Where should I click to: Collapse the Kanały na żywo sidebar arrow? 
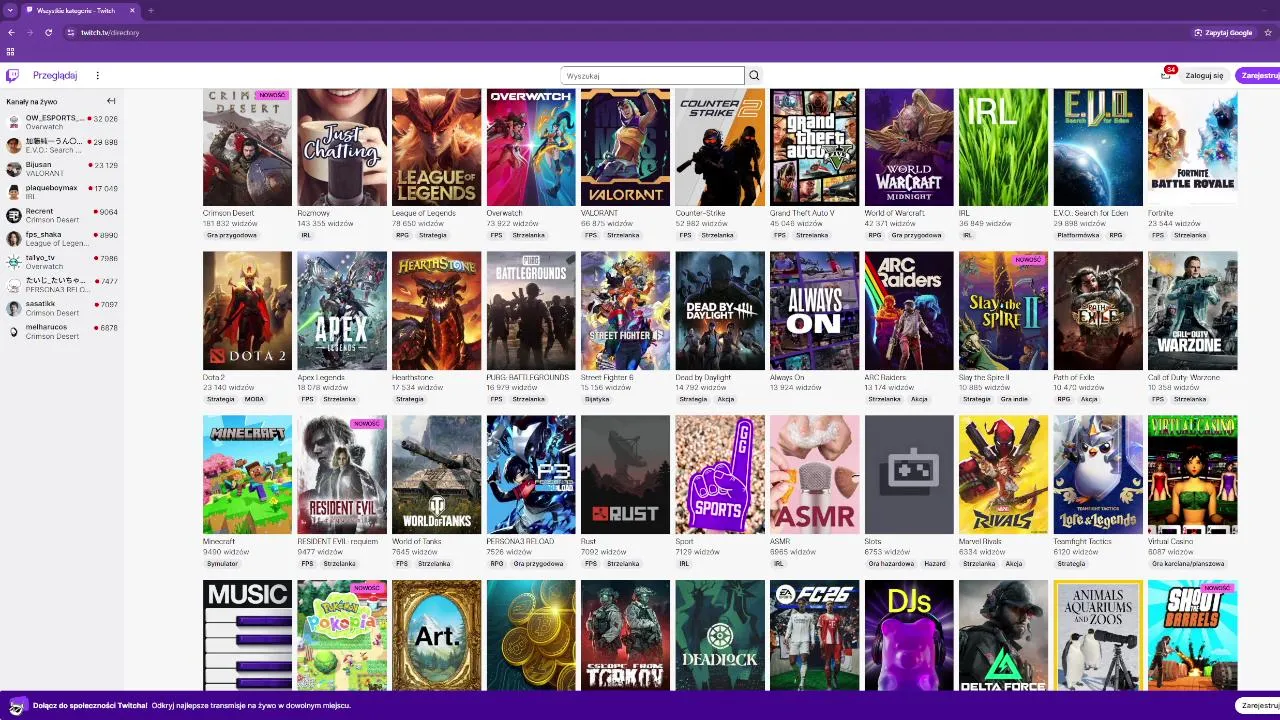point(111,101)
